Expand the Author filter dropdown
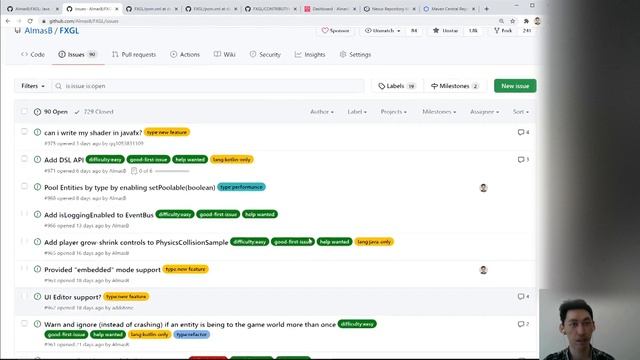Image resolution: width=640 pixels, height=360 pixels. pos(322,112)
